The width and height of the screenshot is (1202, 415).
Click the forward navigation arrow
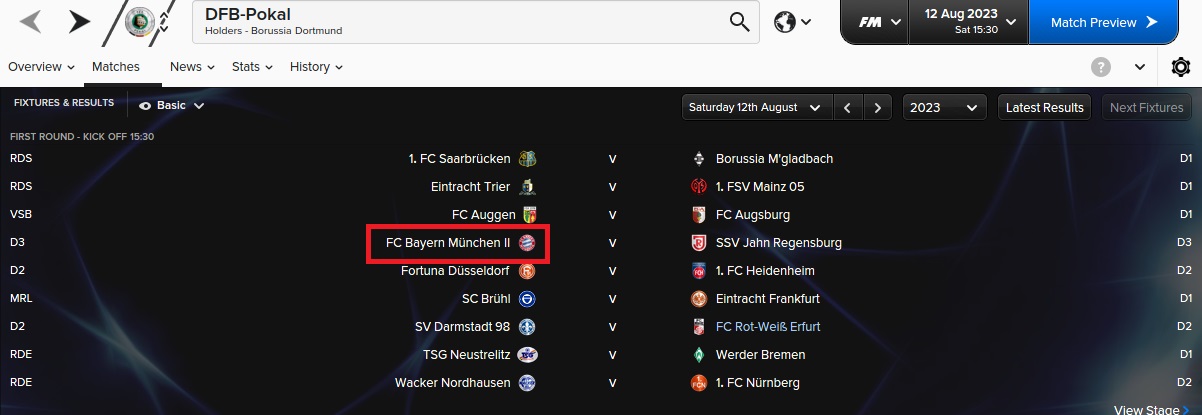79,21
